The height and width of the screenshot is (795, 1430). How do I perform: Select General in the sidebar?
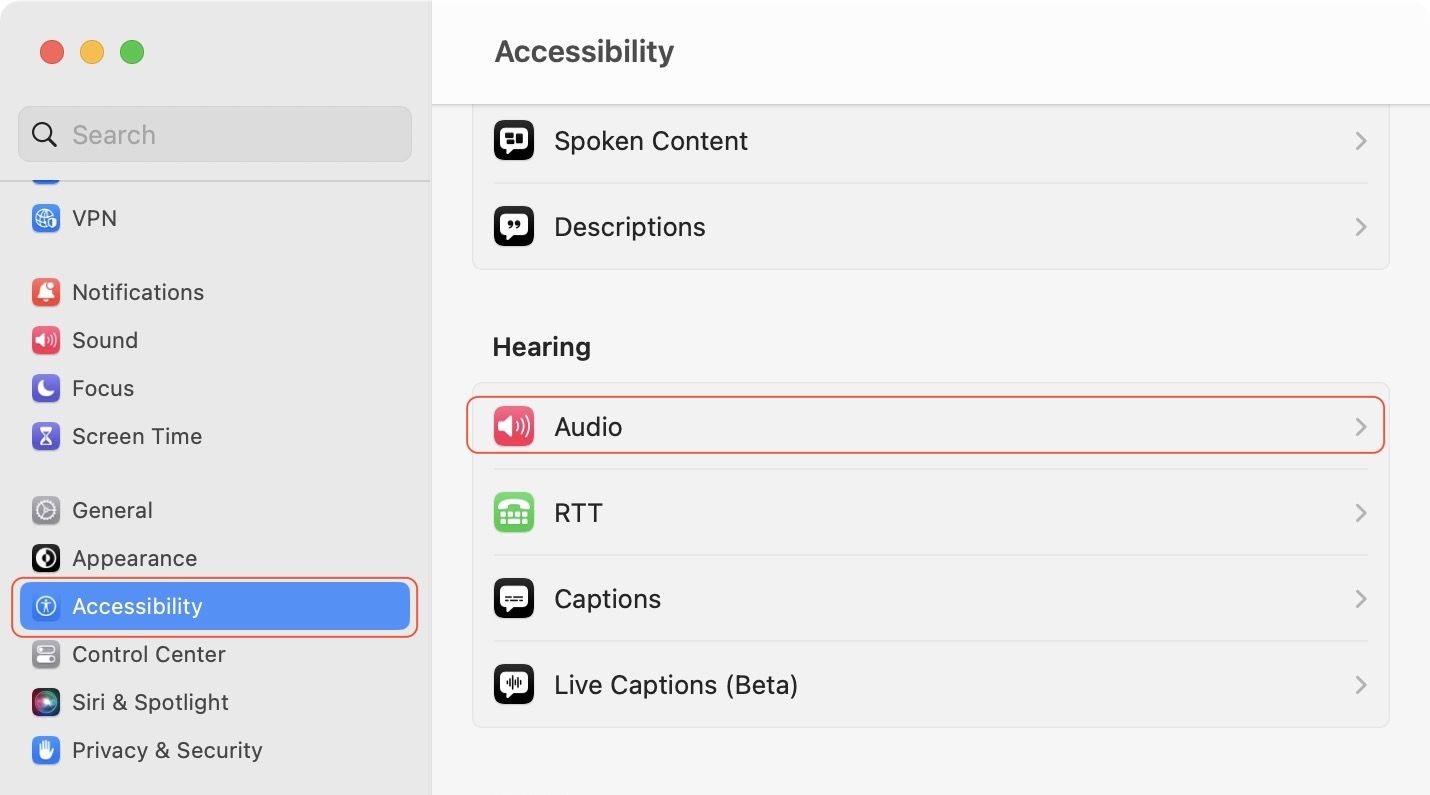tap(112, 510)
